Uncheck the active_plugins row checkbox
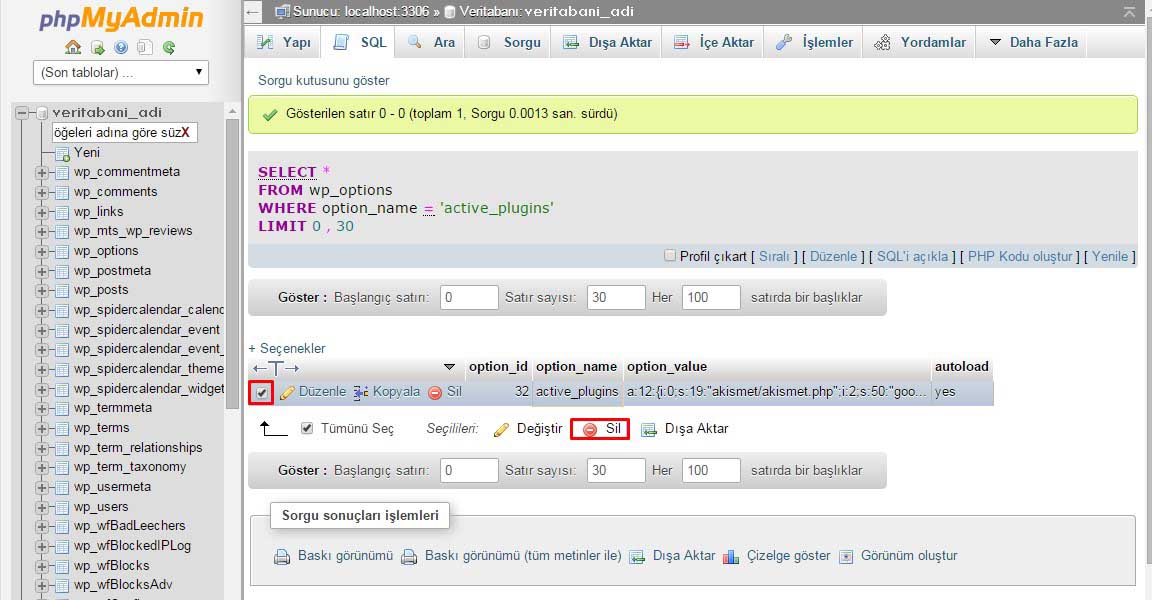The image size is (1152, 600). 263,392
